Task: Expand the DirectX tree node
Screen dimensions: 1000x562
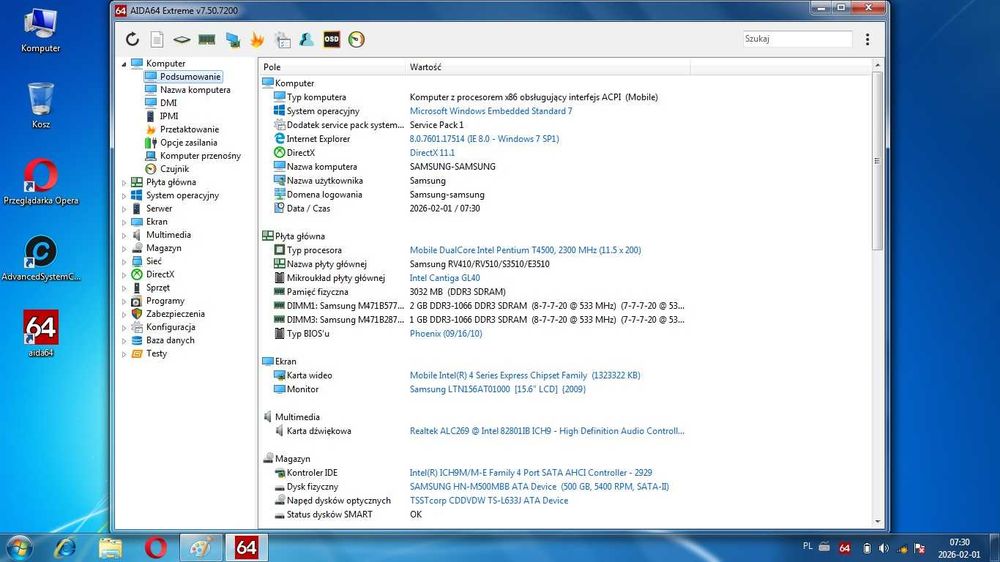Action: 124,275
